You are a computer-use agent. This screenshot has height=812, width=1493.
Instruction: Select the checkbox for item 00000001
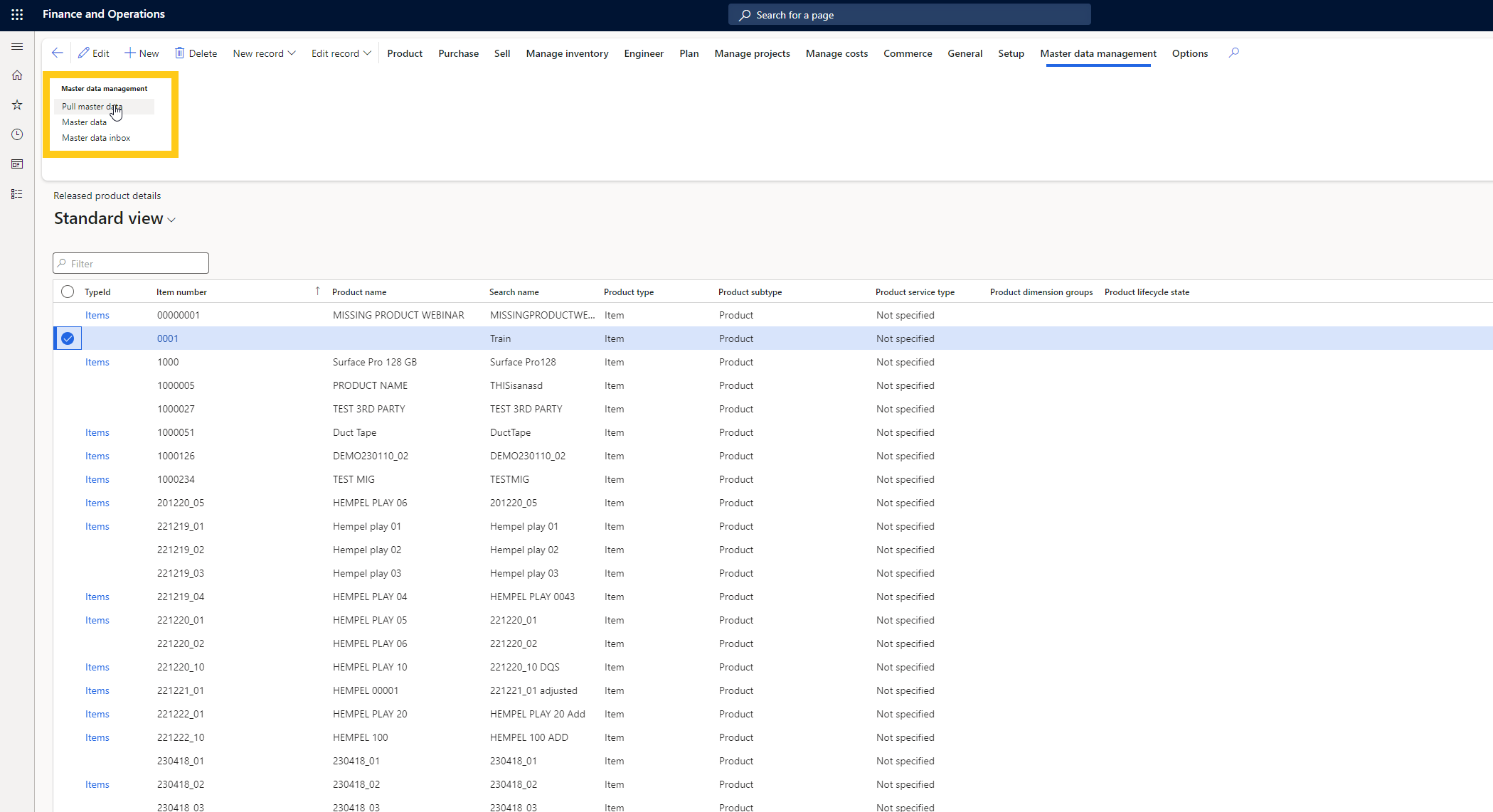pos(67,315)
